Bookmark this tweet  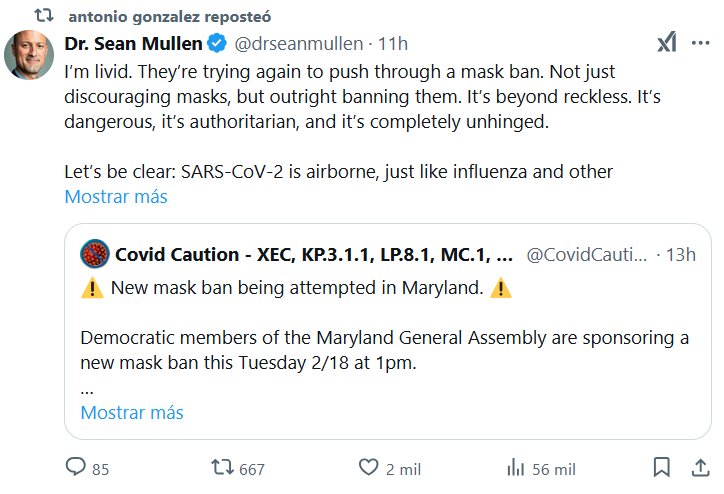[661, 467]
